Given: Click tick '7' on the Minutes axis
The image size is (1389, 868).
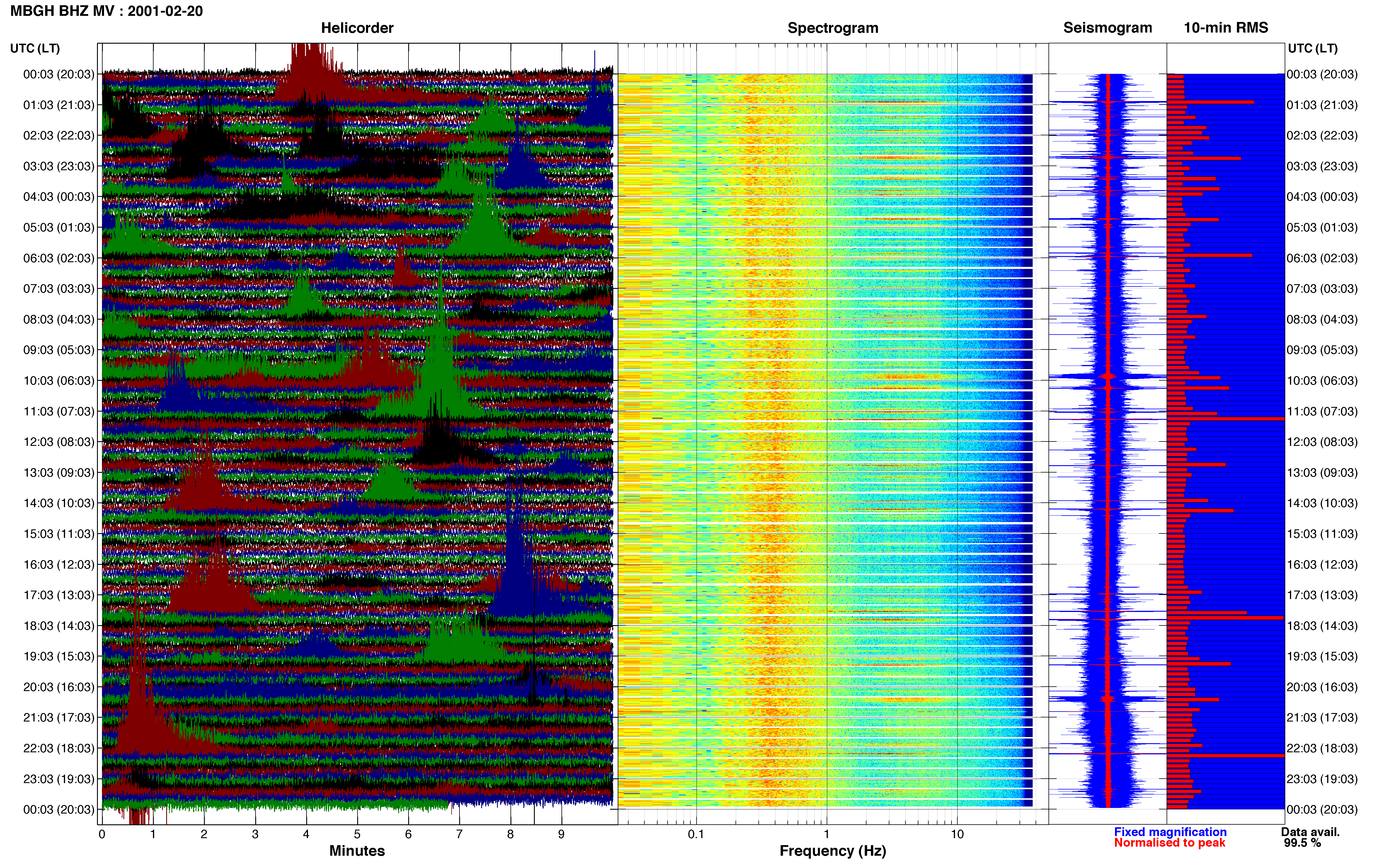Looking at the screenshot, I should [x=459, y=834].
